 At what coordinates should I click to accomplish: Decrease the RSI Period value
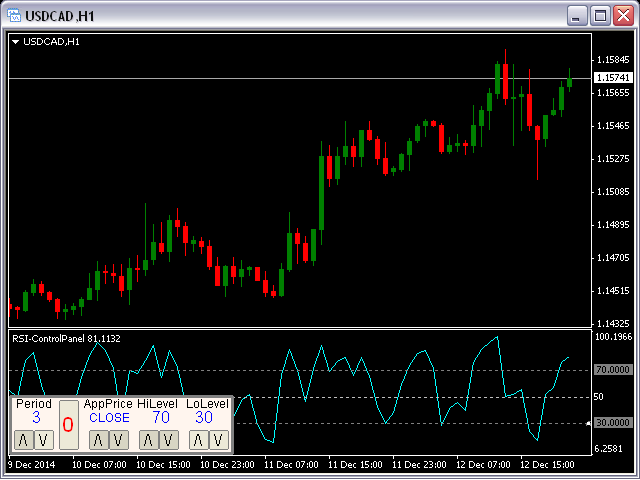43,440
